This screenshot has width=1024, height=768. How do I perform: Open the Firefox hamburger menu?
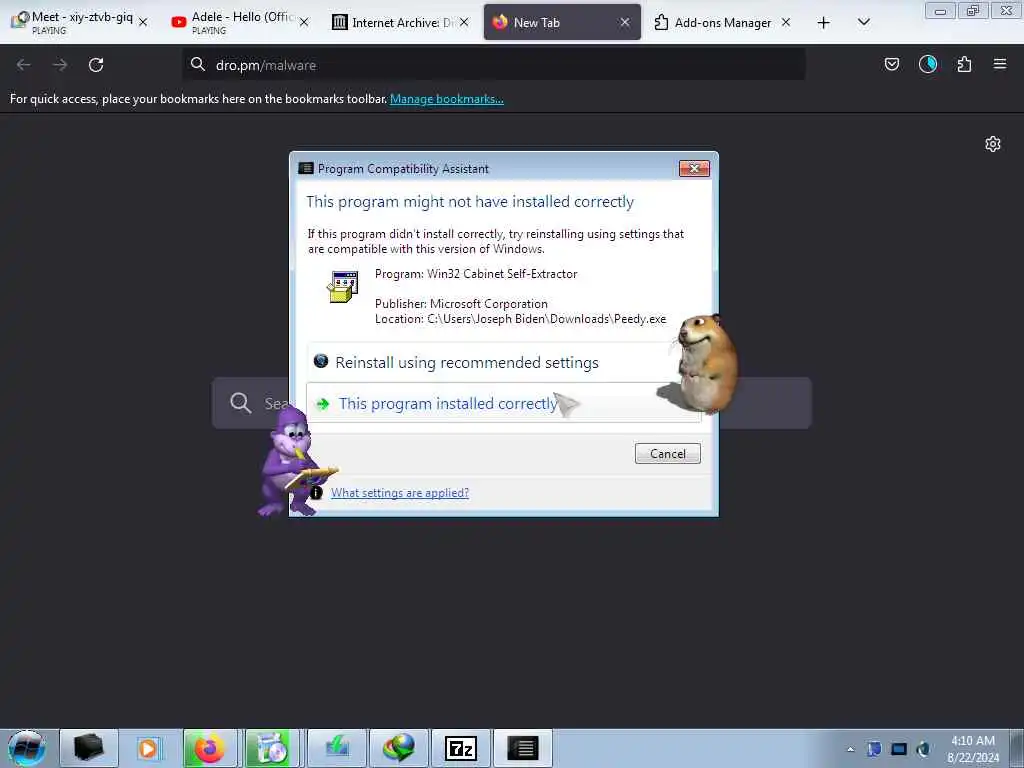pyautogui.click(x=1000, y=64)
